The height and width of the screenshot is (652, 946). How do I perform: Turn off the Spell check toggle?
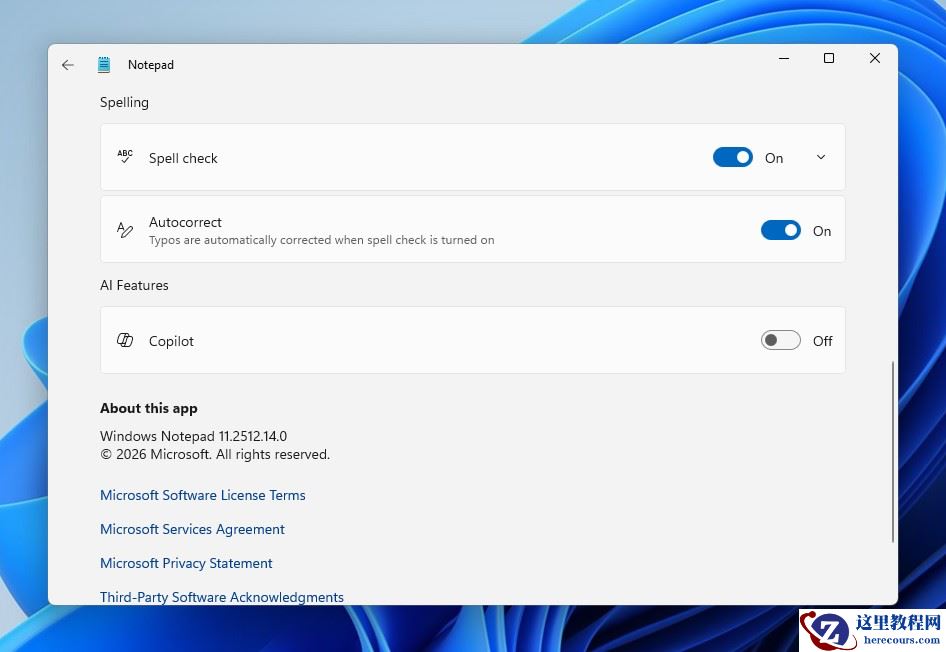click(732, 158)
